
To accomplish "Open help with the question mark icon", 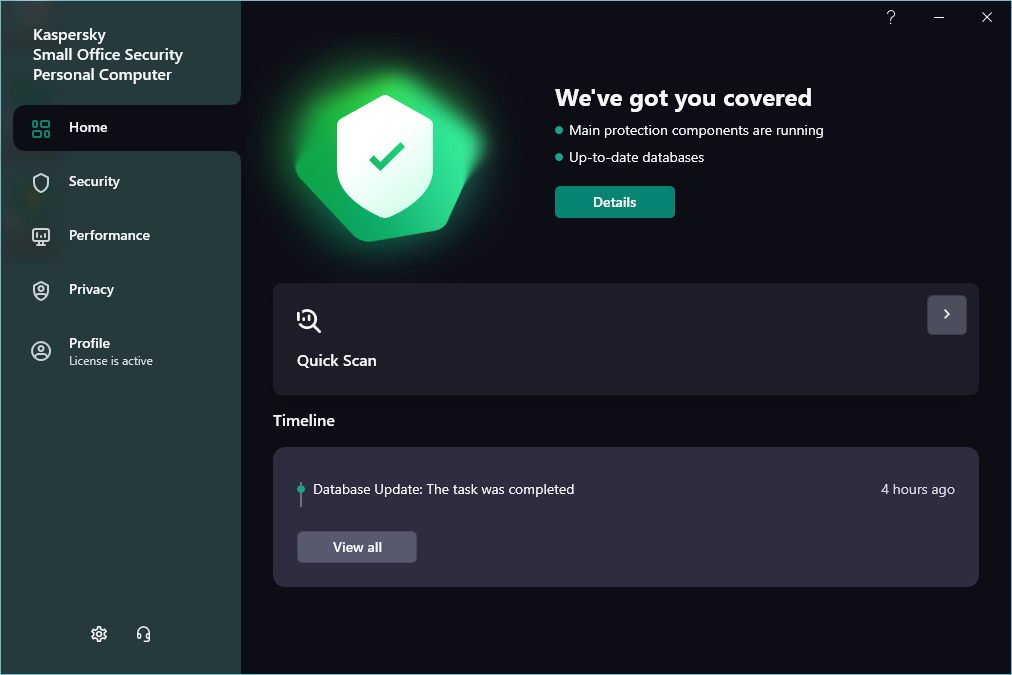I will point(891,17).
